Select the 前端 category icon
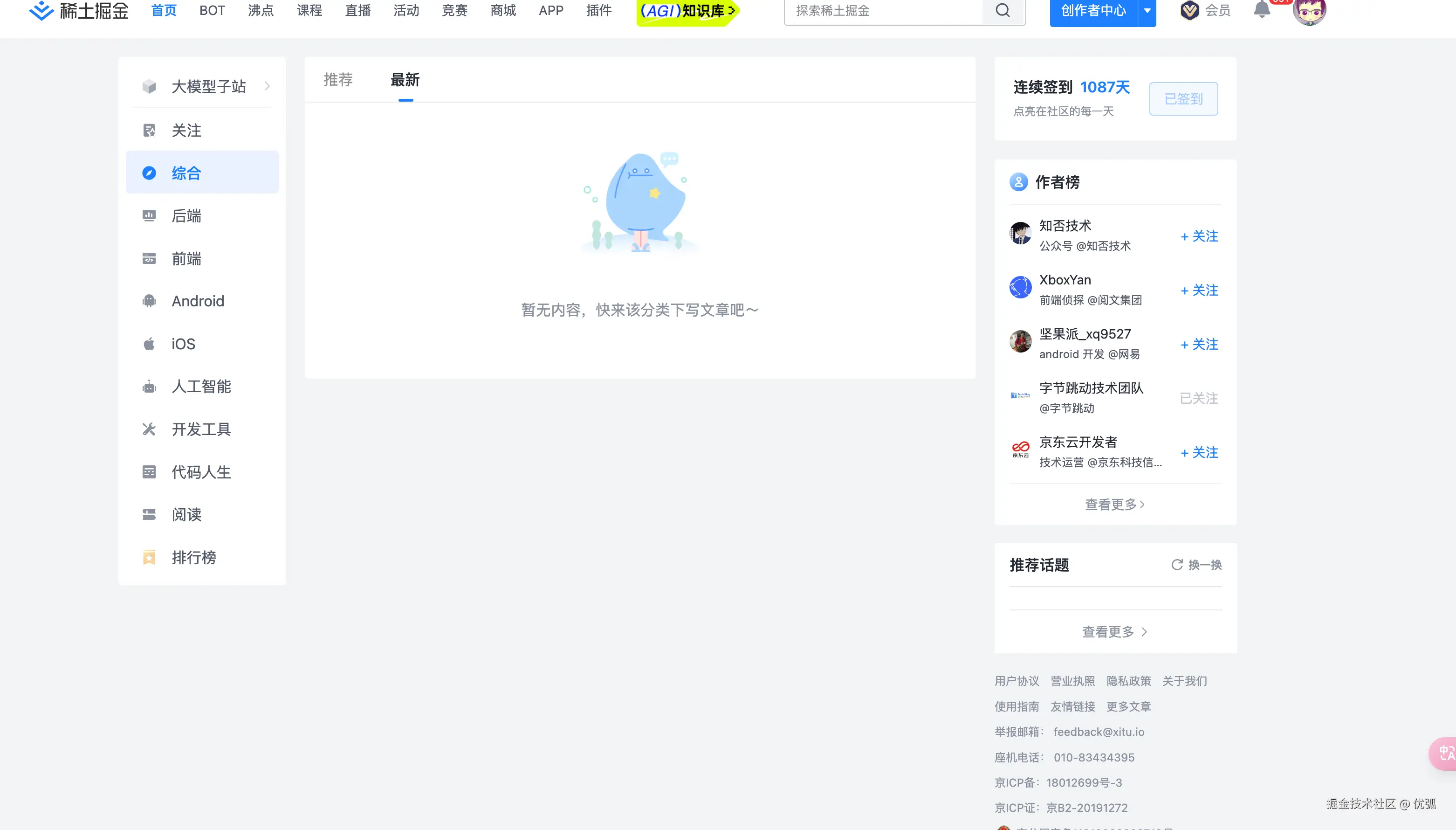 click(x=149, y=258)
